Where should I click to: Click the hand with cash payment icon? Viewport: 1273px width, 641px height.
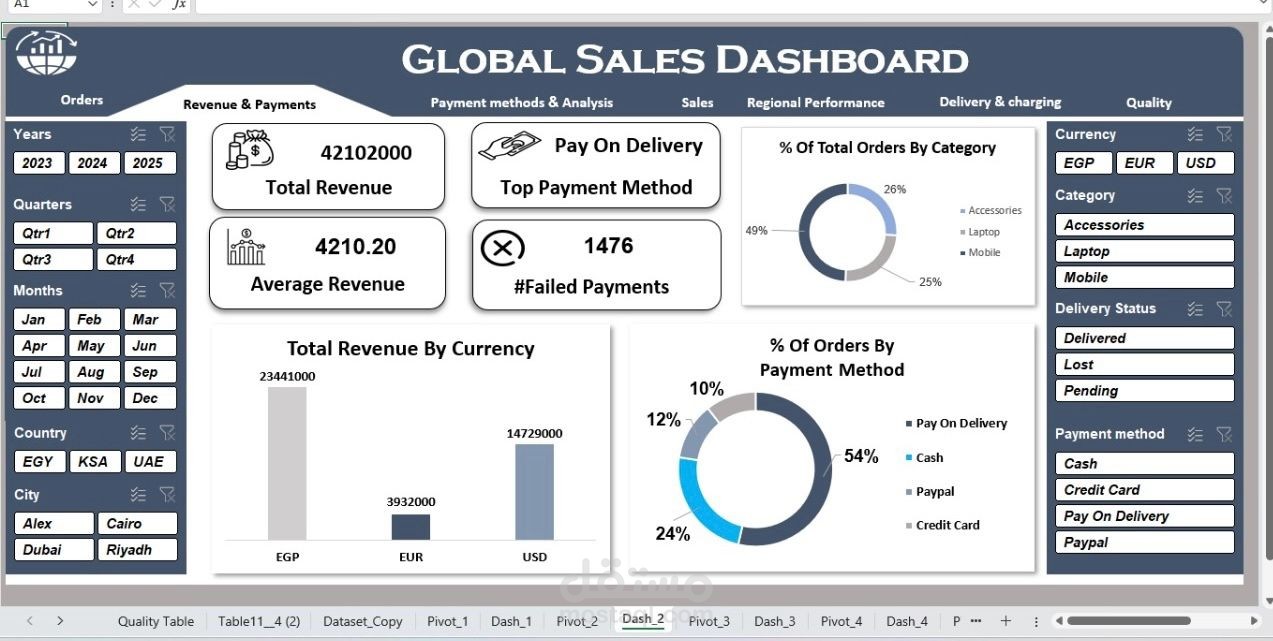point(510,146)
